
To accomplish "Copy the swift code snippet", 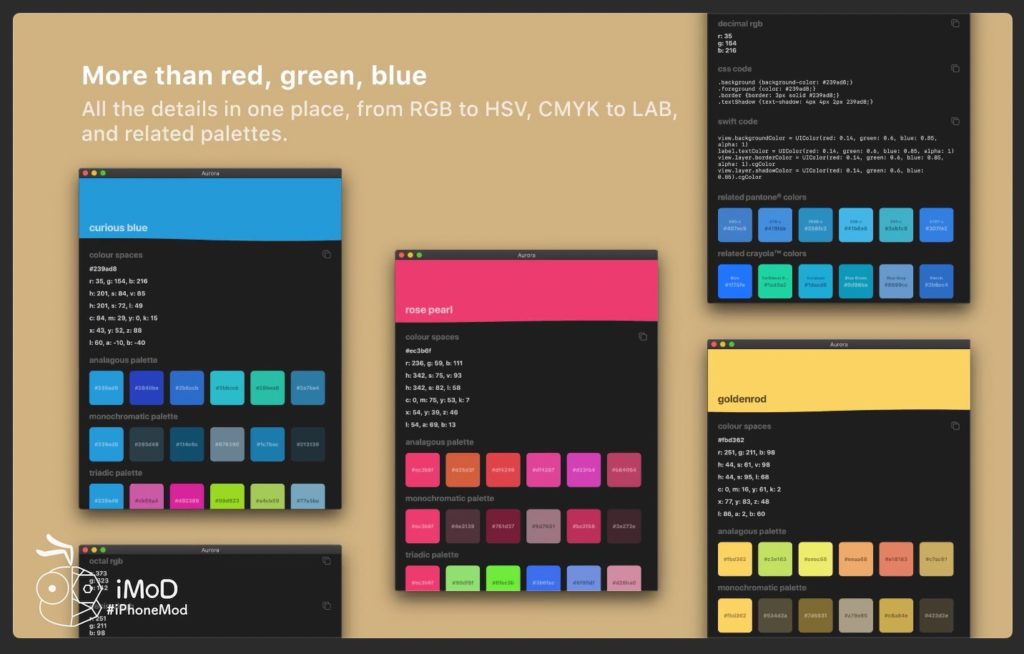I will [x=955, y=121].
